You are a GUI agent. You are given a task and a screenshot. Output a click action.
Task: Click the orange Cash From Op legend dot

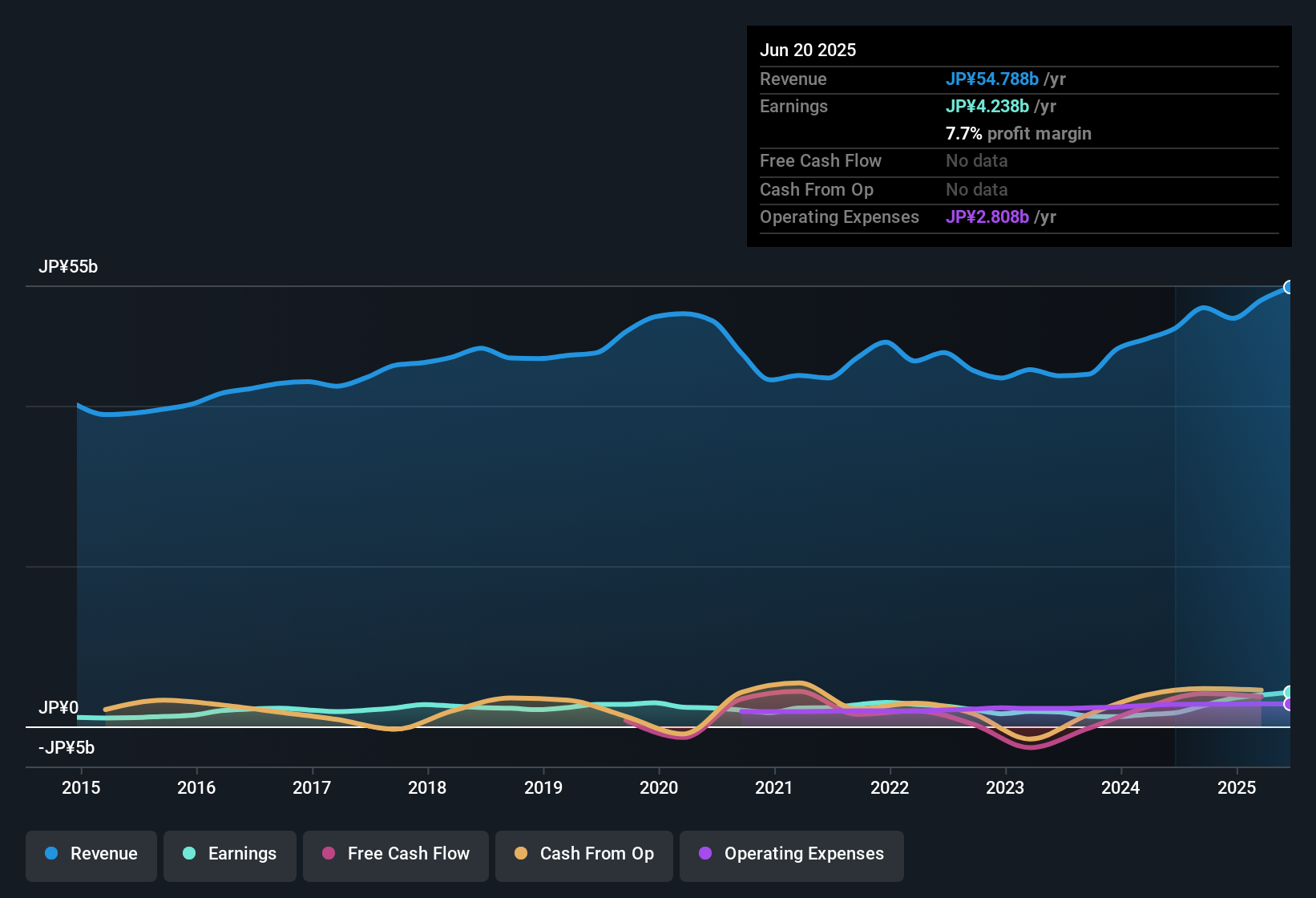pyautogui.click(x=521, y=854)
